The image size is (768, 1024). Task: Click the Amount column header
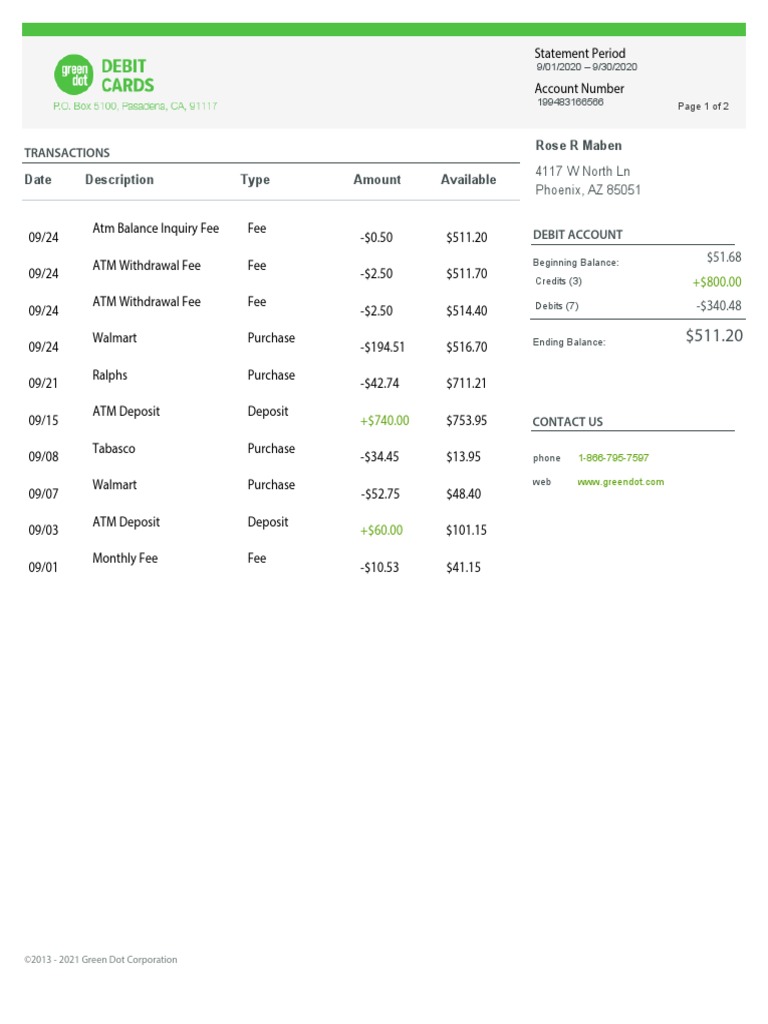coord(377,180)
